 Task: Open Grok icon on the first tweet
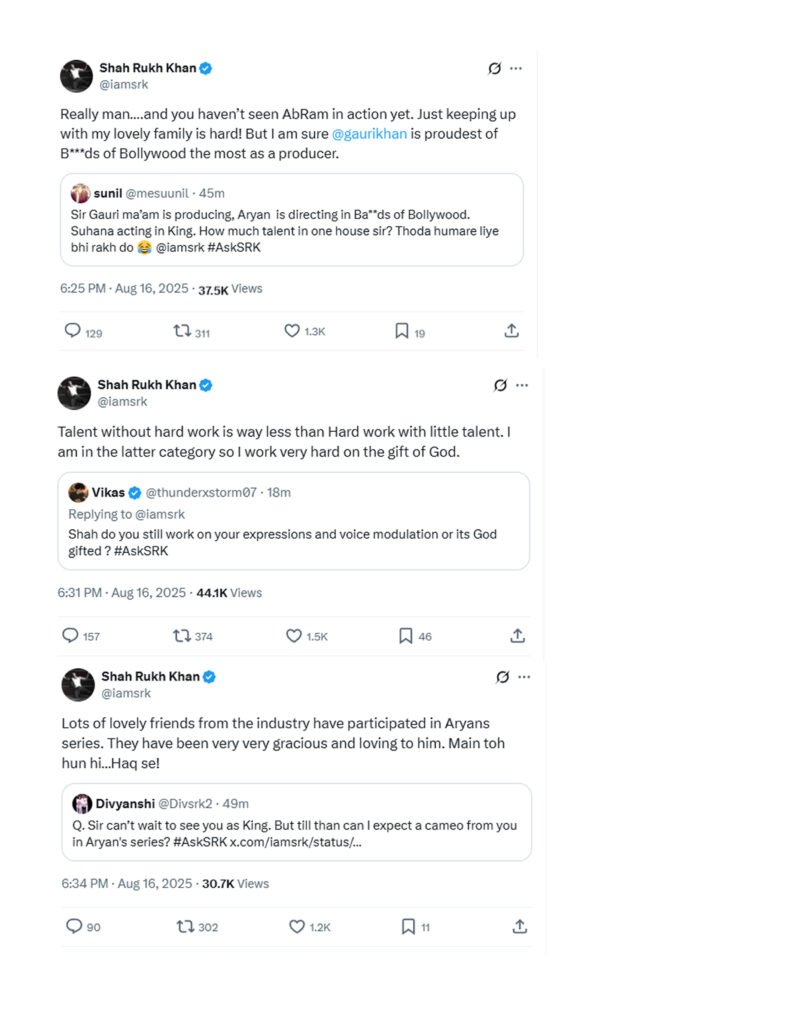pyautogui.click(x=494, y=69)
